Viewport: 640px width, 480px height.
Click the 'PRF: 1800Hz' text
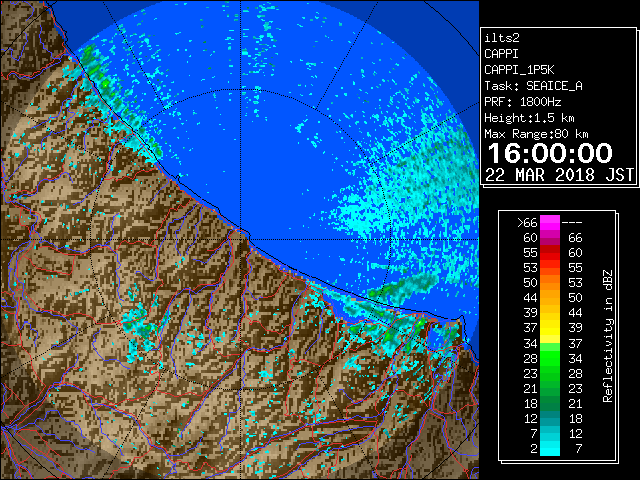click(522, 102)
